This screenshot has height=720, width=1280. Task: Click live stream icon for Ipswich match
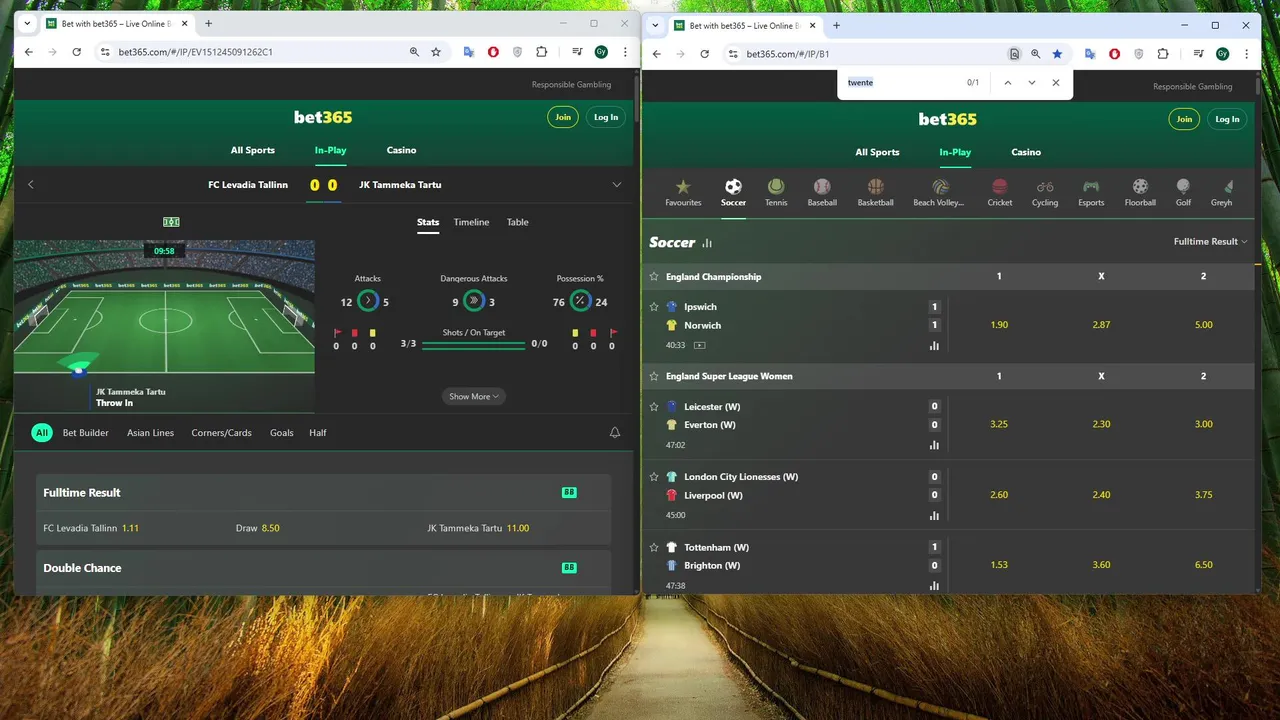pos(699,345)
